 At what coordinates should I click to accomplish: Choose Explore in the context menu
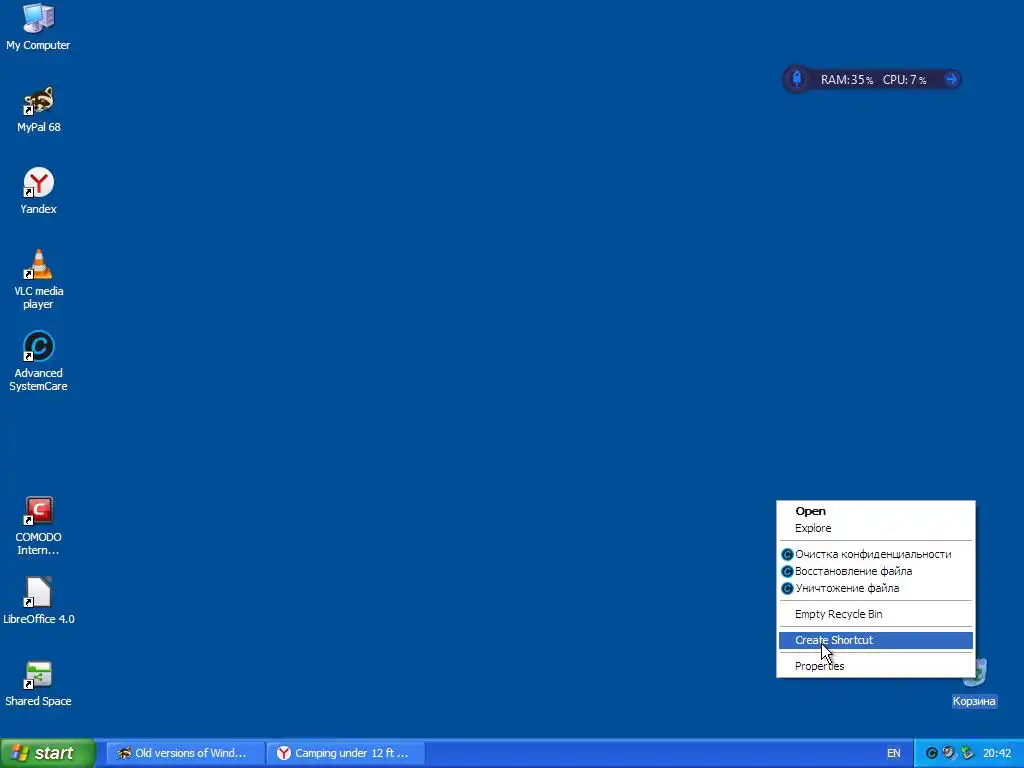(x=875, y=528)
